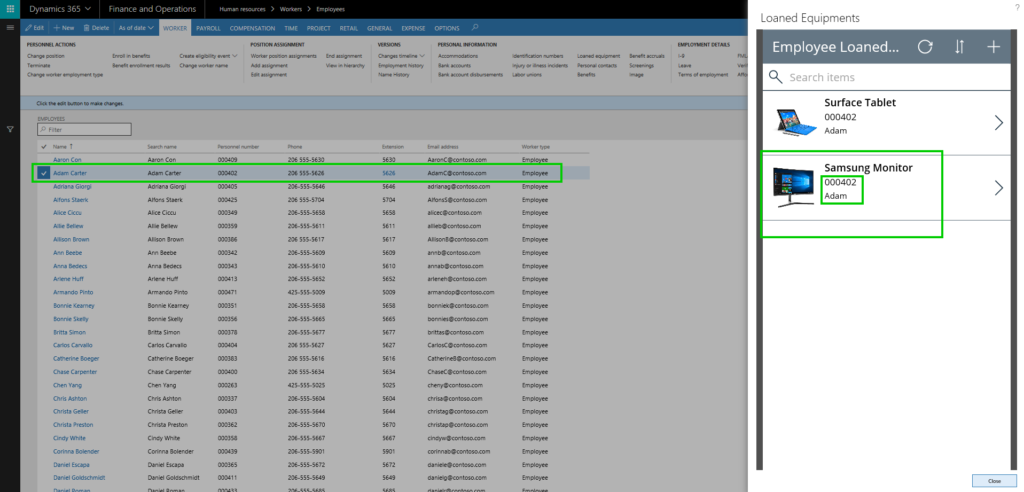
Task: Click the Screenings action
Action: (x=641, y=65)
